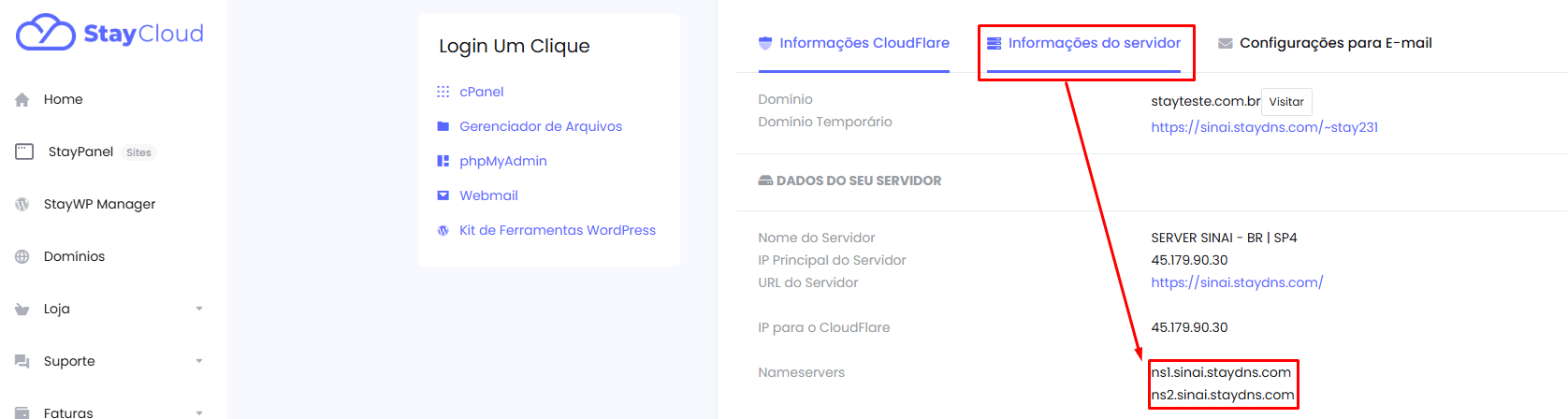Switch to Informações CloudFlare tab
1568x419 pixels.
coord(853,43)
